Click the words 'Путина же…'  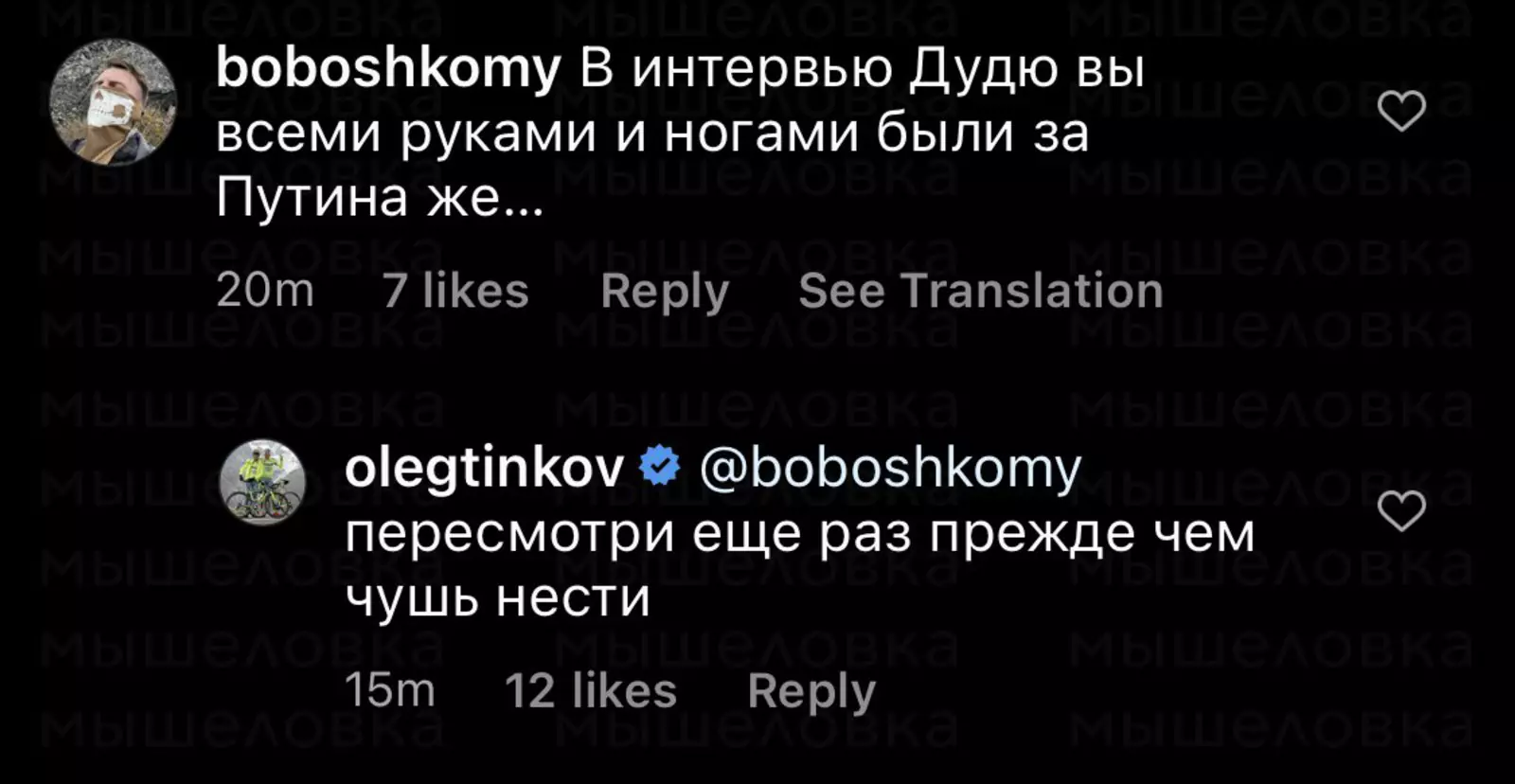(380, 198)
